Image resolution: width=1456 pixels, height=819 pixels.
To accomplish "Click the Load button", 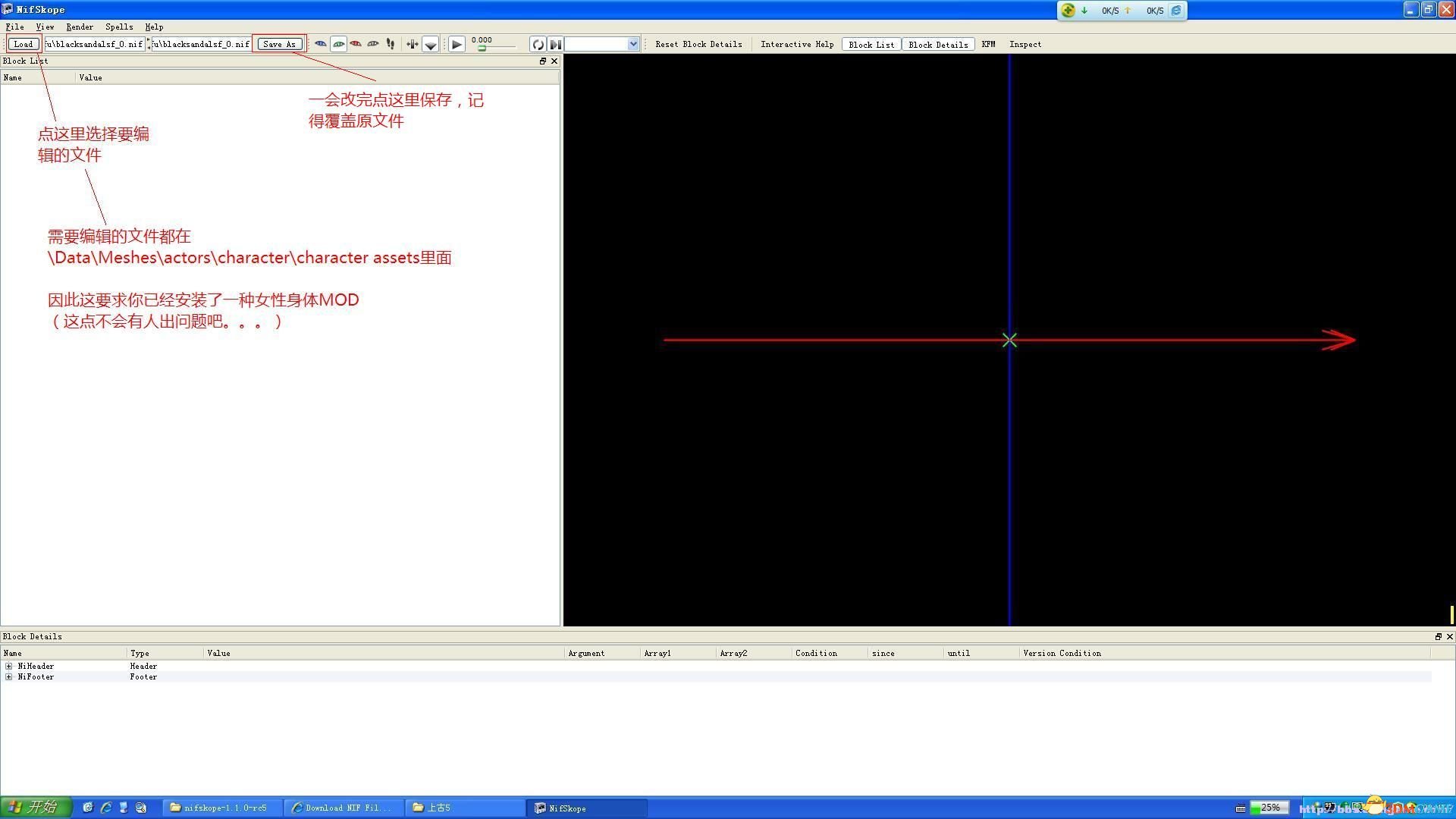I will click(24, 44).
